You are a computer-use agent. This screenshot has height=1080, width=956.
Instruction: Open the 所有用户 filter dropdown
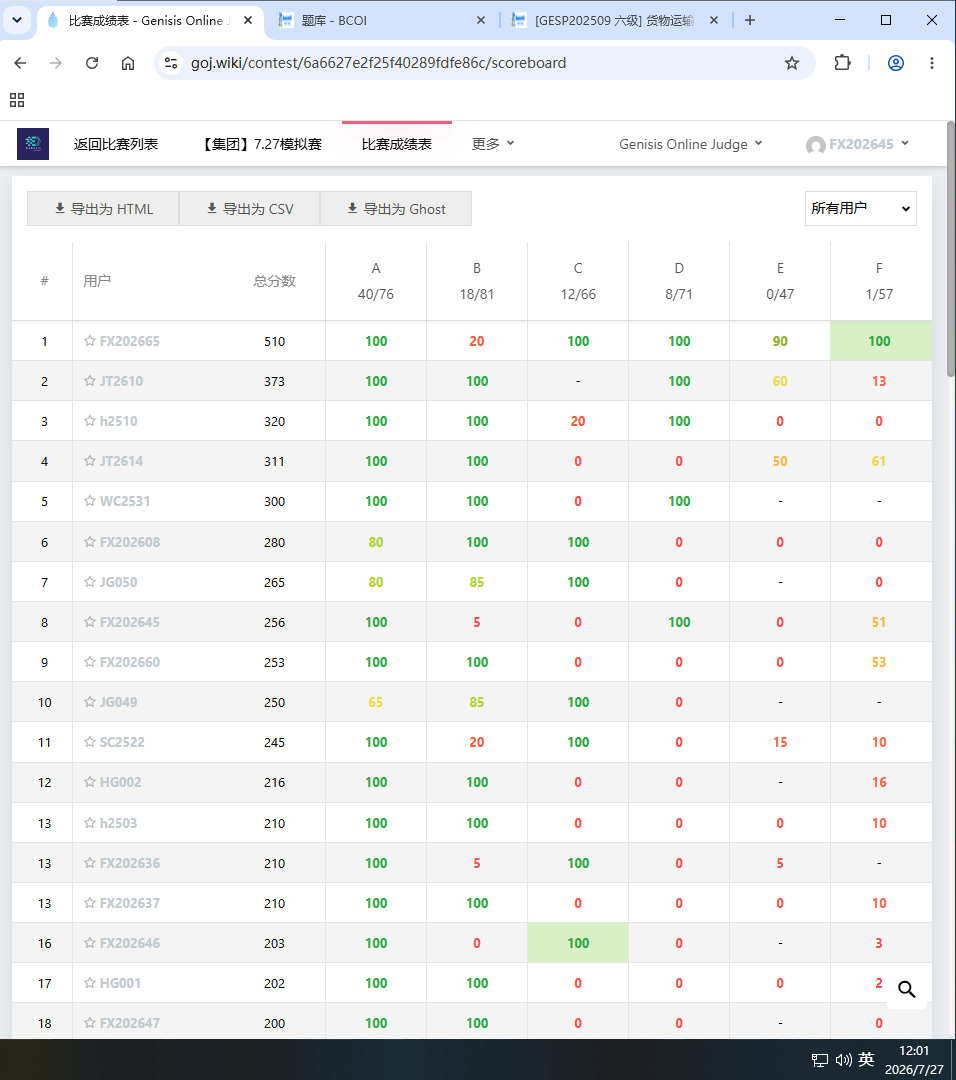pos(860,208)
